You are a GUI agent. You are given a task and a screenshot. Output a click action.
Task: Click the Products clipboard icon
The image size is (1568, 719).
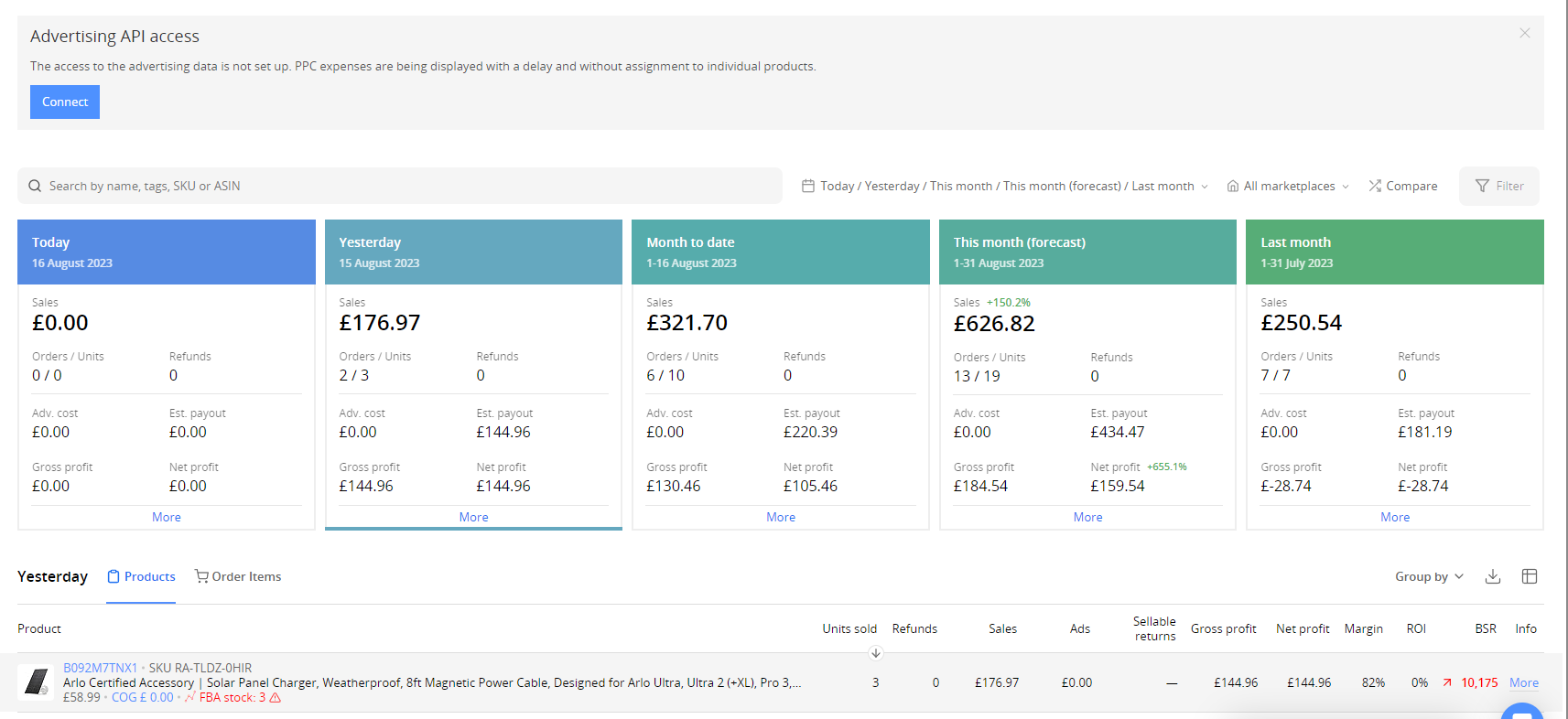[x=114, y=576]
